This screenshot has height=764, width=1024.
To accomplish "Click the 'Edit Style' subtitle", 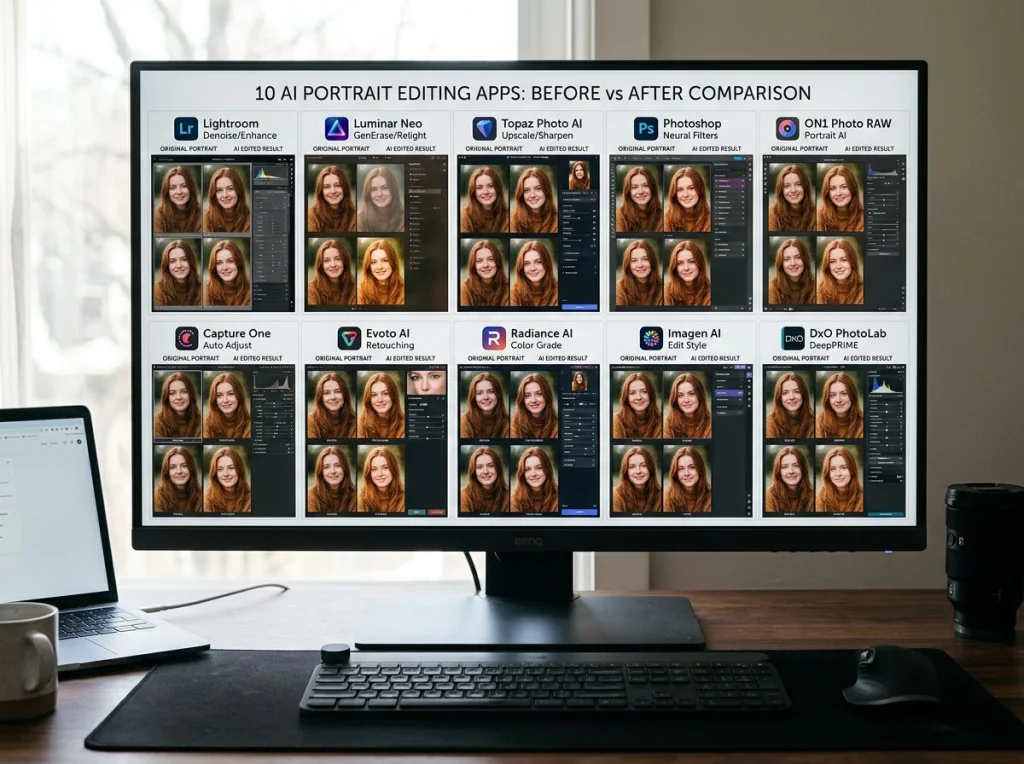I will click(x=686, y=345).
